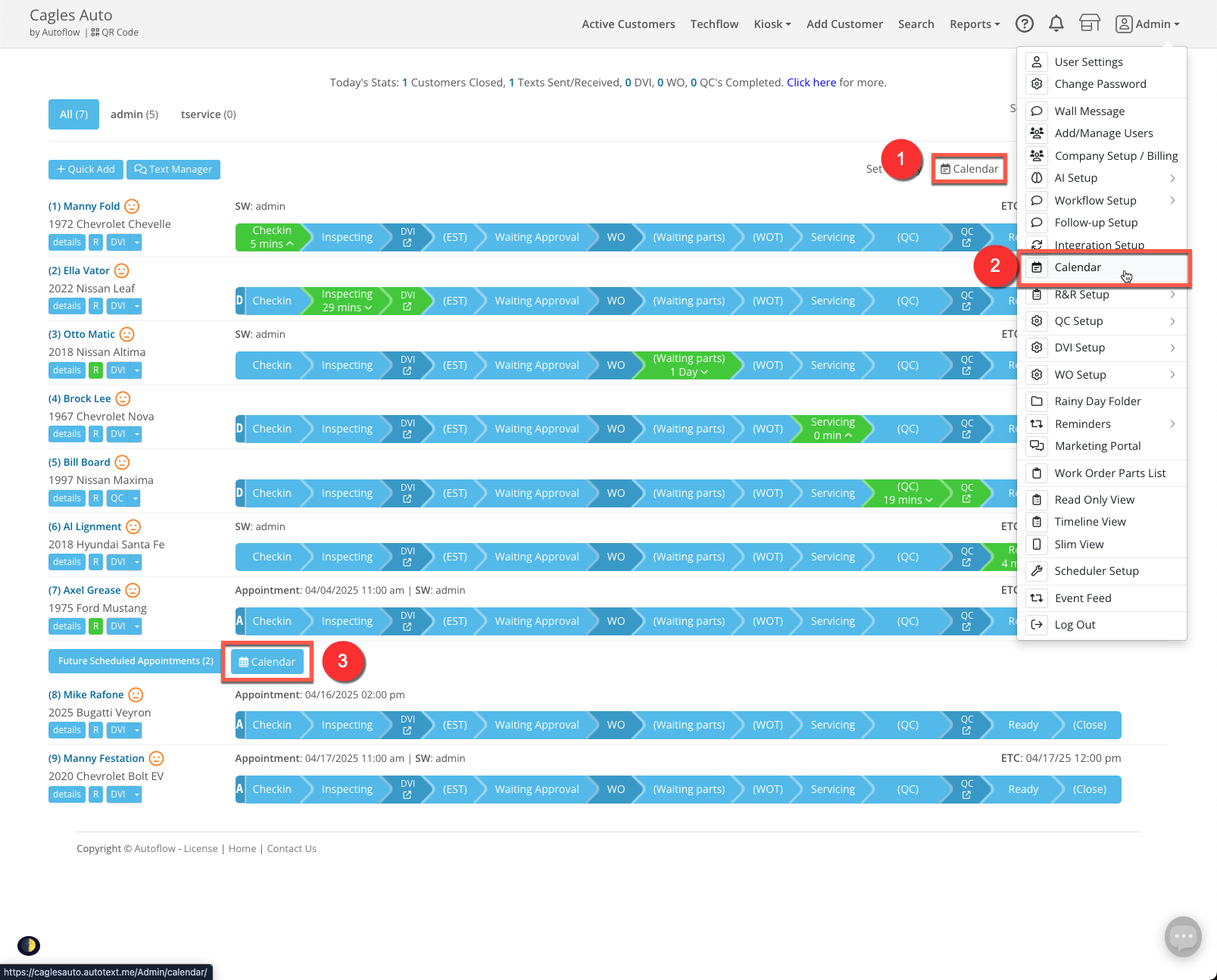Open QC dropdown arrow for Bill Board
Image resolution: width=1217 pixels, height=980 pixels.
(x=135, y=498)
